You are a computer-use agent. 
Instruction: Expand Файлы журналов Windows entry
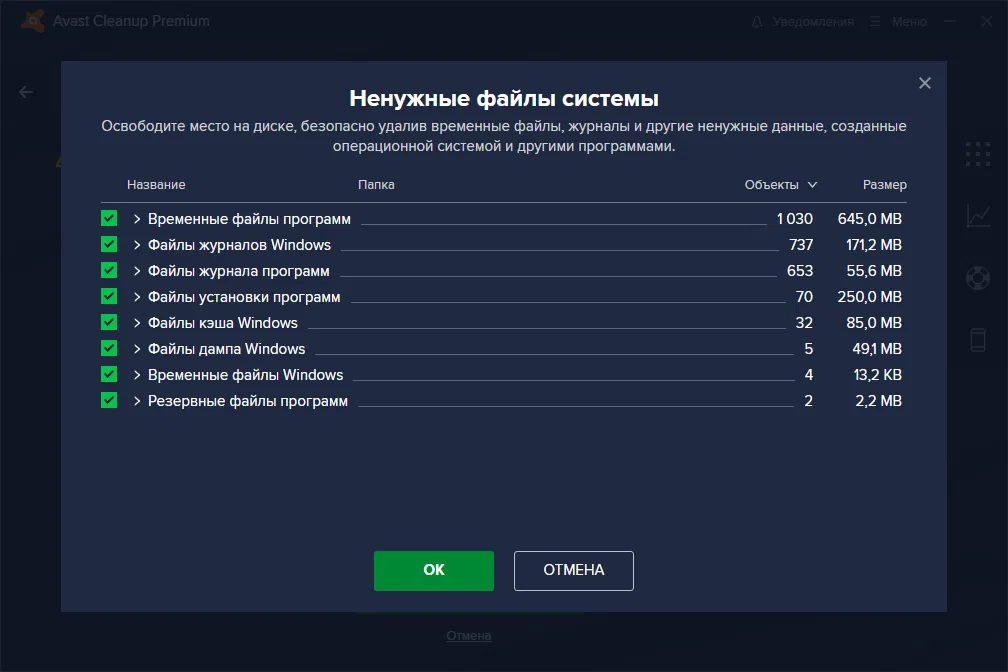pyautogui.click(x=136, y=244)
